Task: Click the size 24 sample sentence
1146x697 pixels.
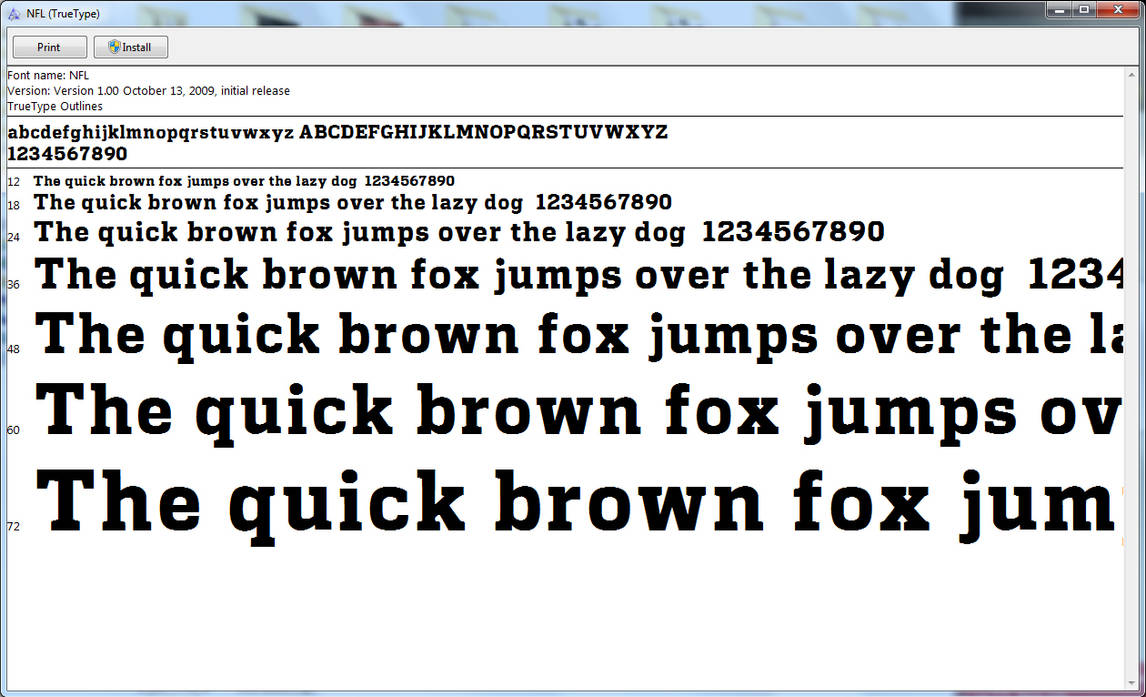Action: pos(459,232)
